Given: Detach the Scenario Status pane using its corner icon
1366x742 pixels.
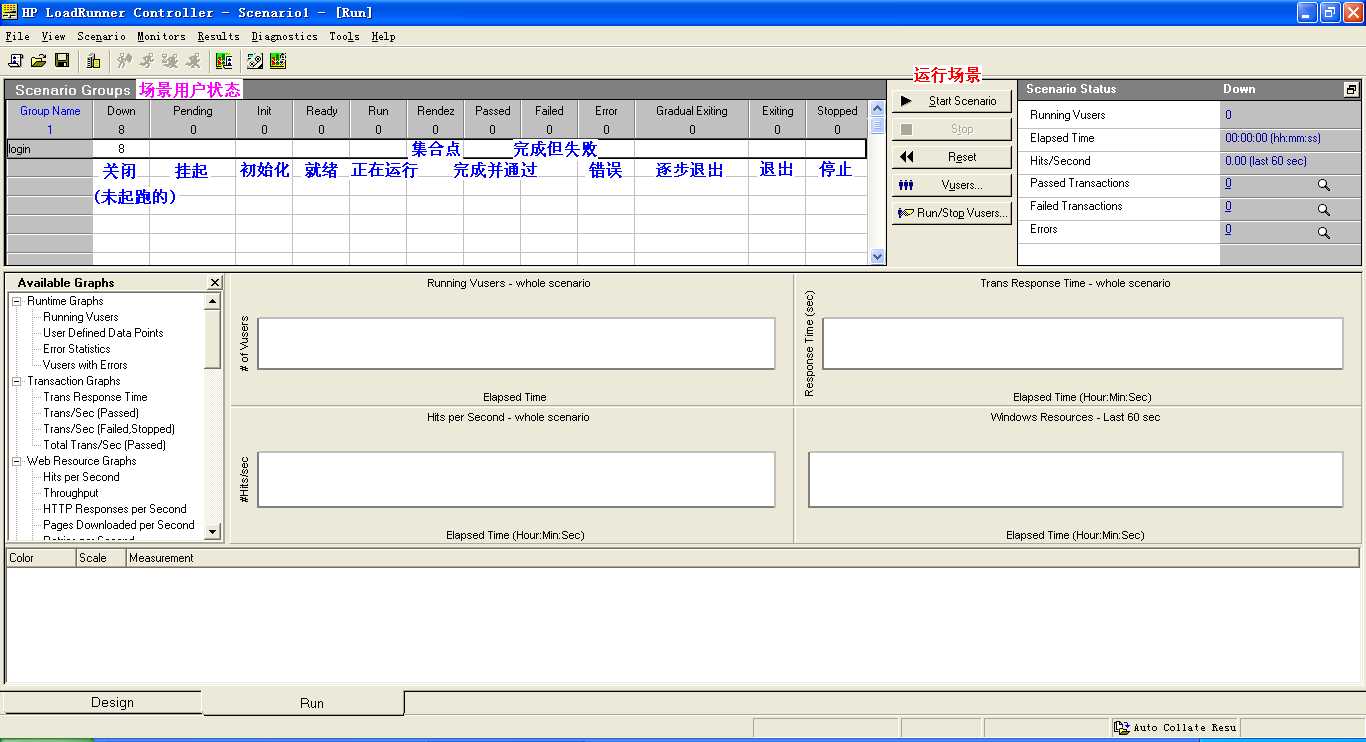Looking at the screenshot, I should [x=1351, y=89].
